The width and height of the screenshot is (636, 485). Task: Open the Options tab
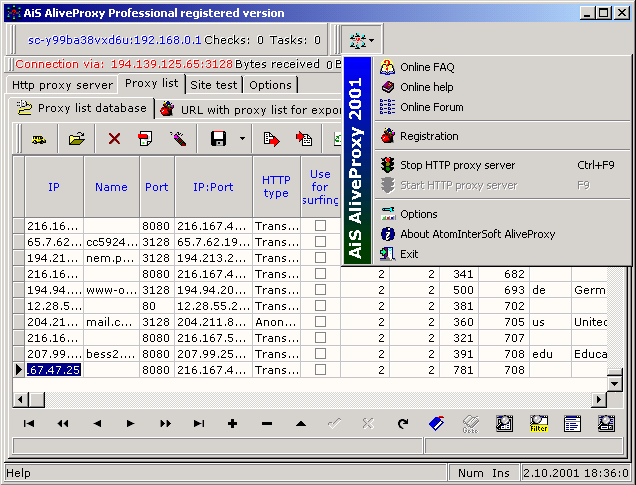(270, 85)
